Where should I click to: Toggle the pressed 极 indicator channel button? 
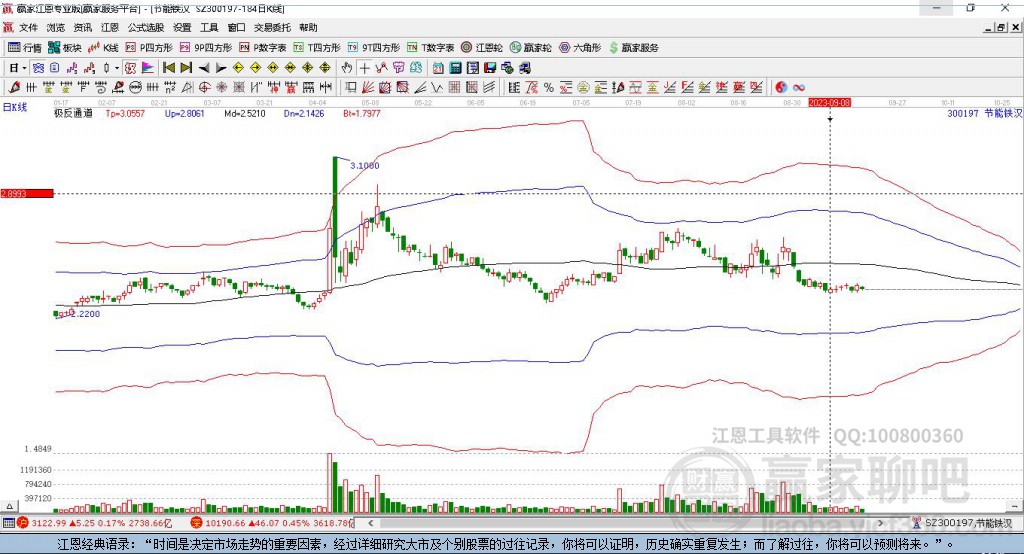[x=131, y=68]
